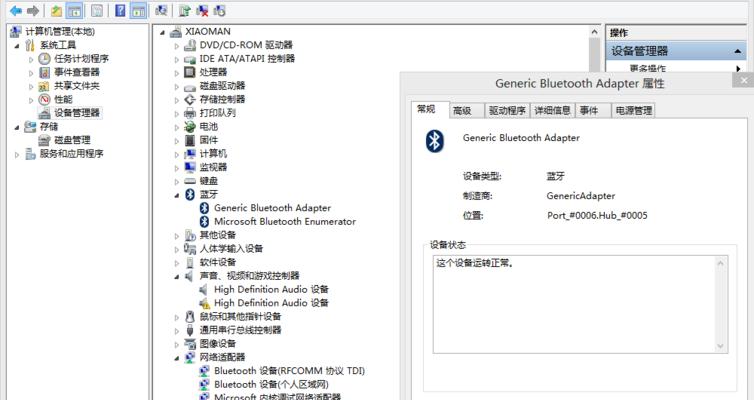Click the Update Driver Software toolbar icon

tap(185, 11)
